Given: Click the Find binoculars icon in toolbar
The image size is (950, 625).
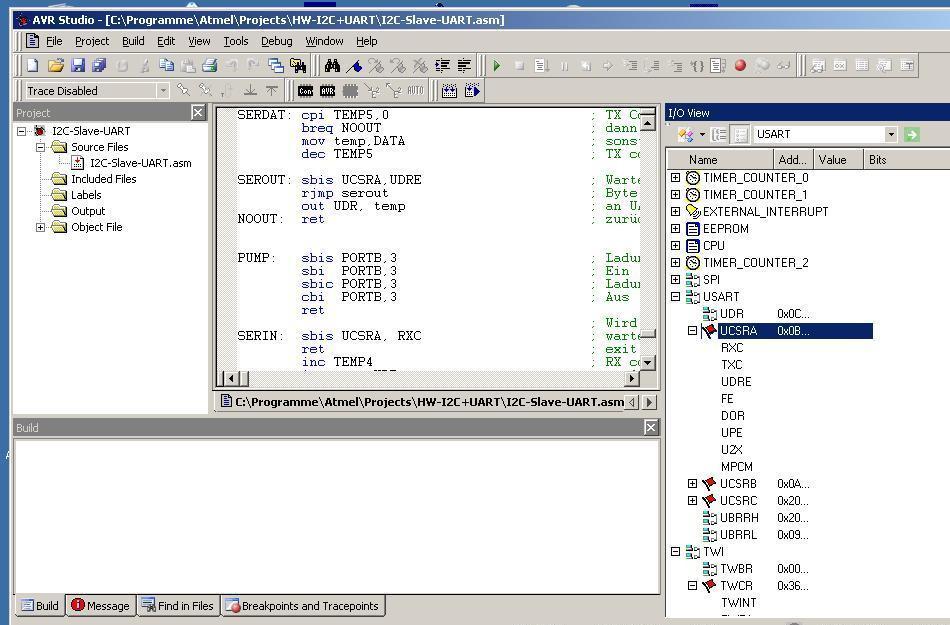Looking at the screenshot, I should tap(332, 66).
